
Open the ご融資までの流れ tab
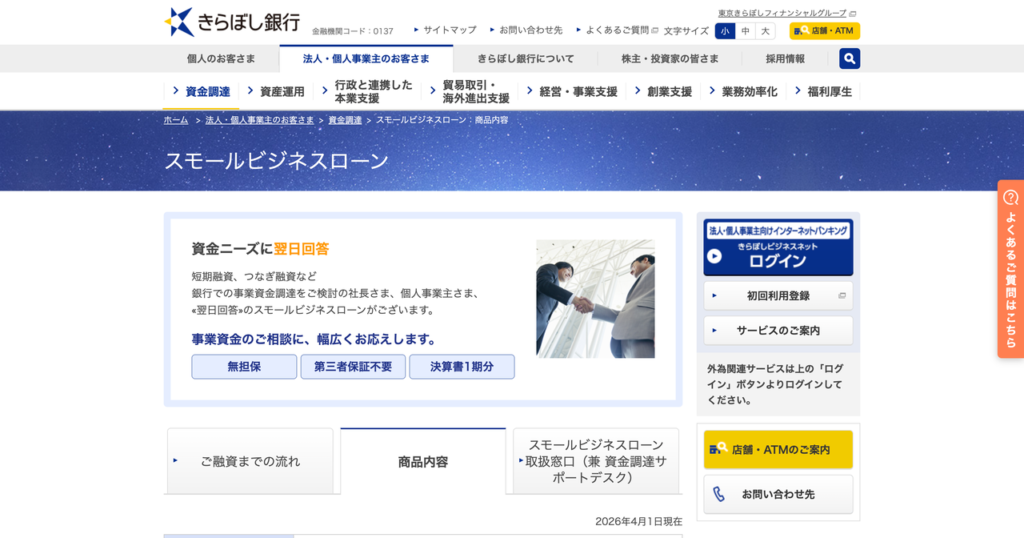(x=250, y=462)
